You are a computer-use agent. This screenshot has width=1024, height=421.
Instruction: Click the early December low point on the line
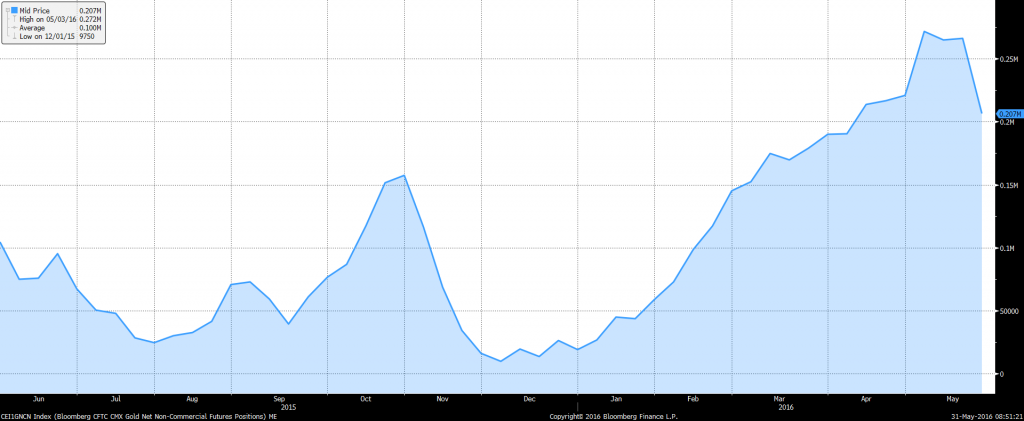point(500,361)
